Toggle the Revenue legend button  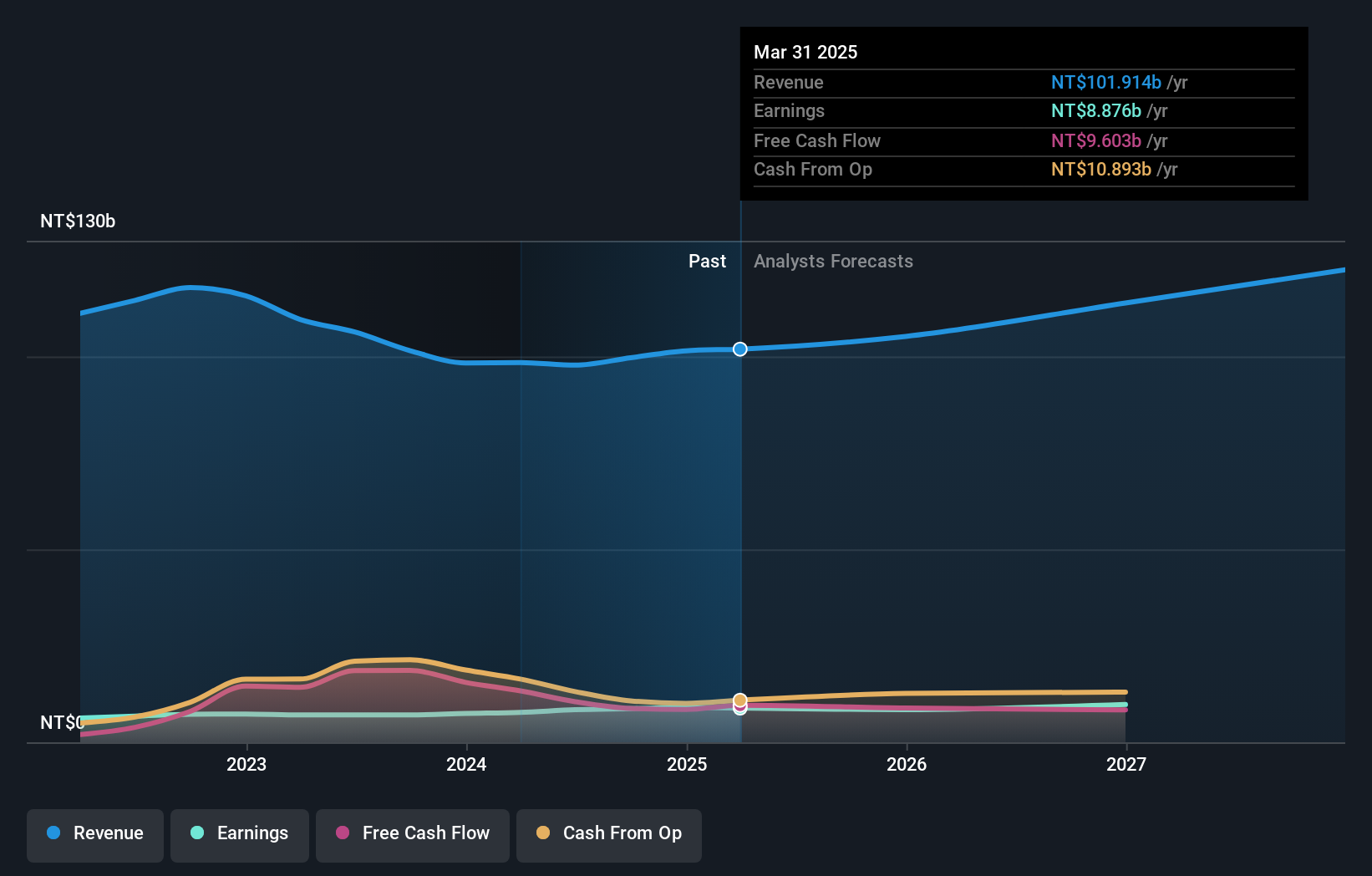[x=95, y=835]
